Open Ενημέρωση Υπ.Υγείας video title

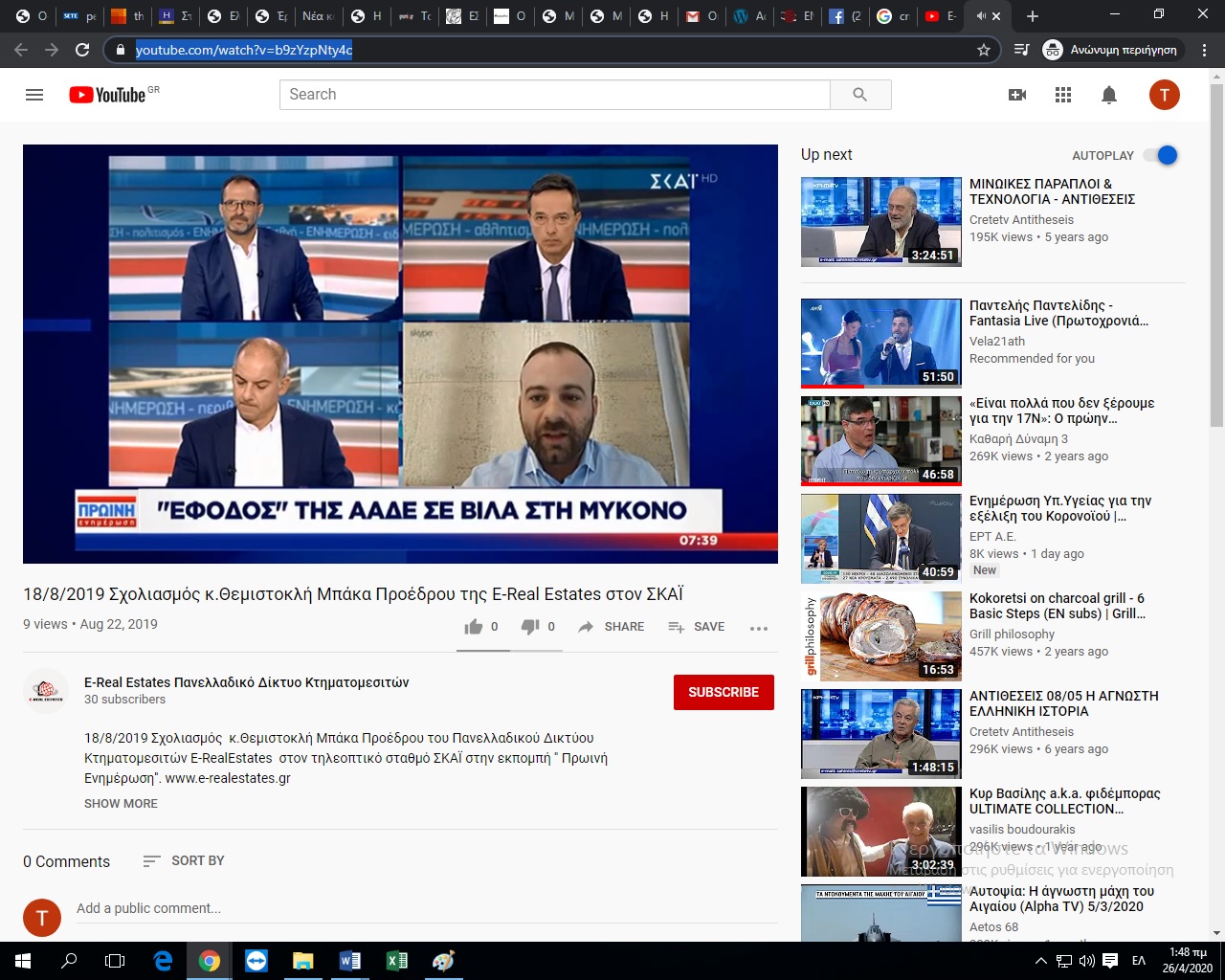pos(1060,508)
